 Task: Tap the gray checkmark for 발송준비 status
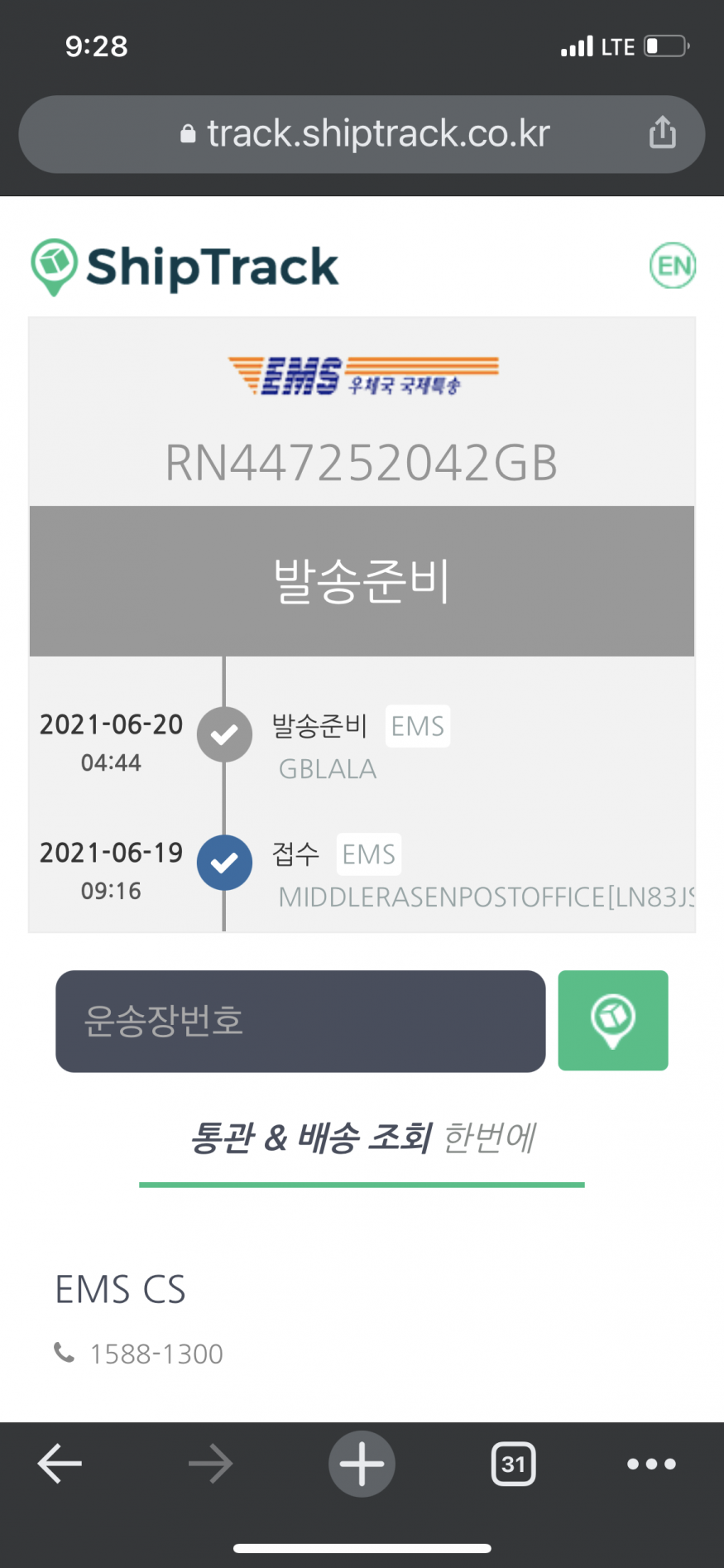click(224, 734)
